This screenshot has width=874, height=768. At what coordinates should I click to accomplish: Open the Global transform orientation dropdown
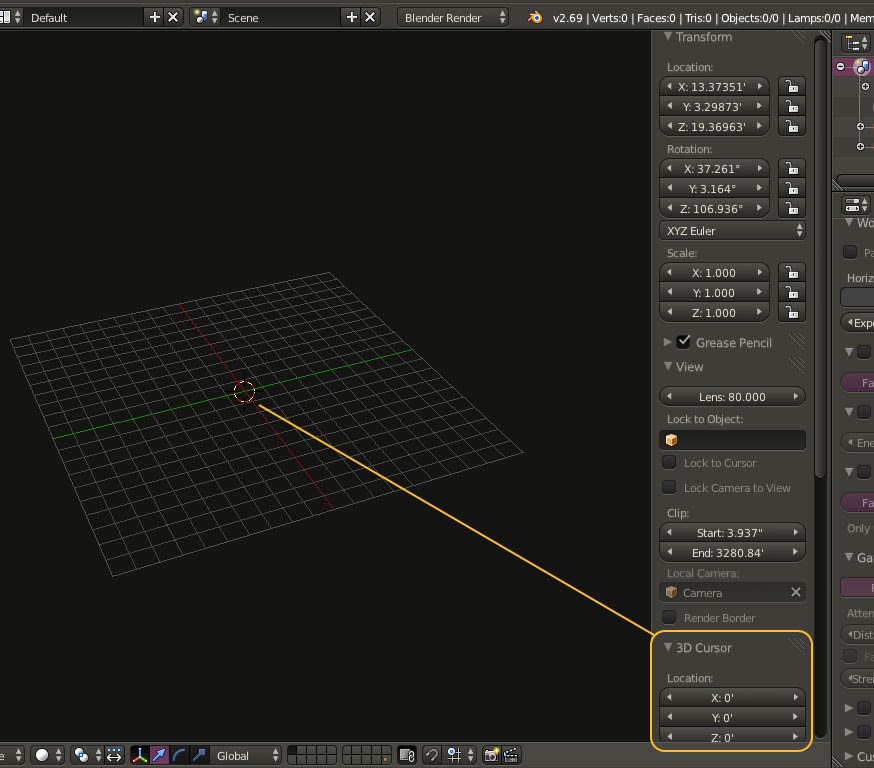pos(245,755)
